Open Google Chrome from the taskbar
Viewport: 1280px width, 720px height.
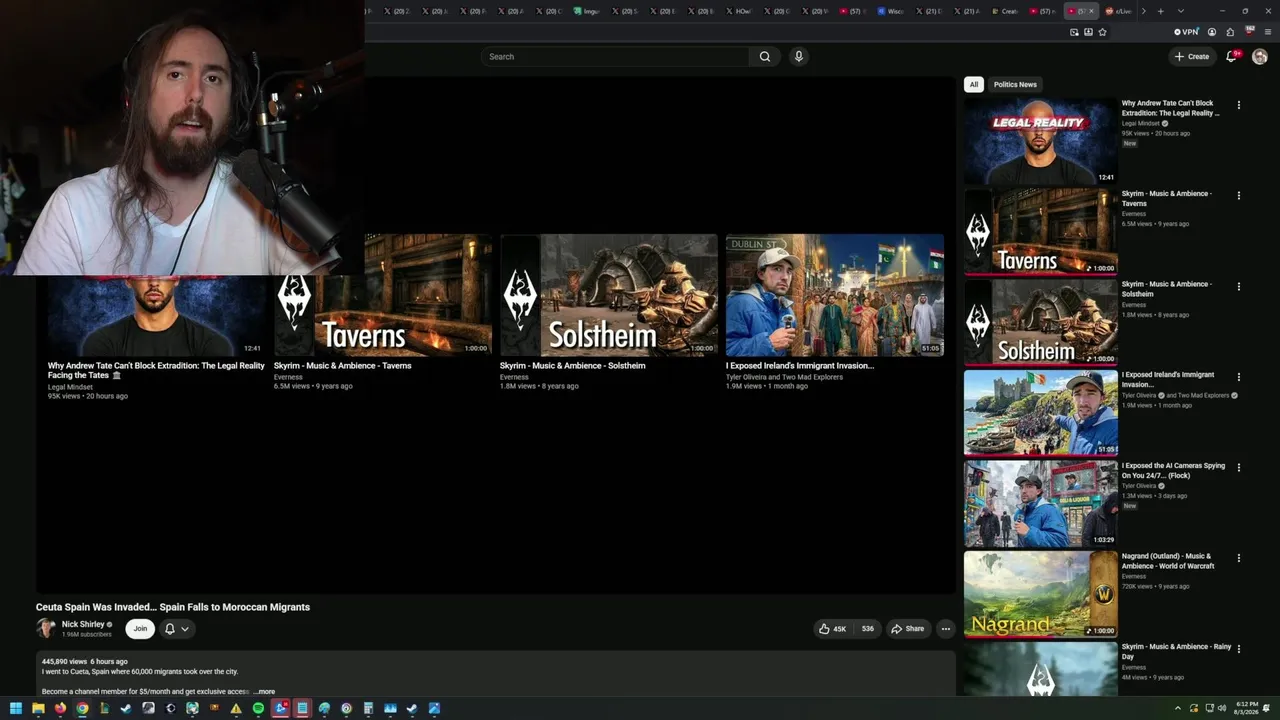pyautogui.click(x=82, y=709)
